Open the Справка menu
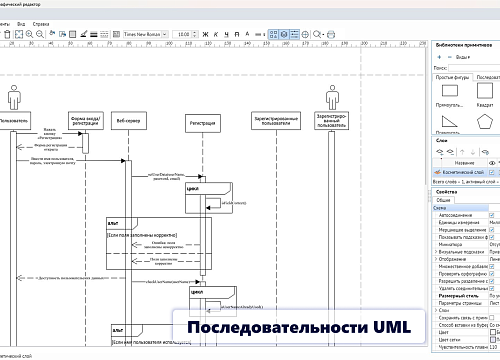 [41, 24]
